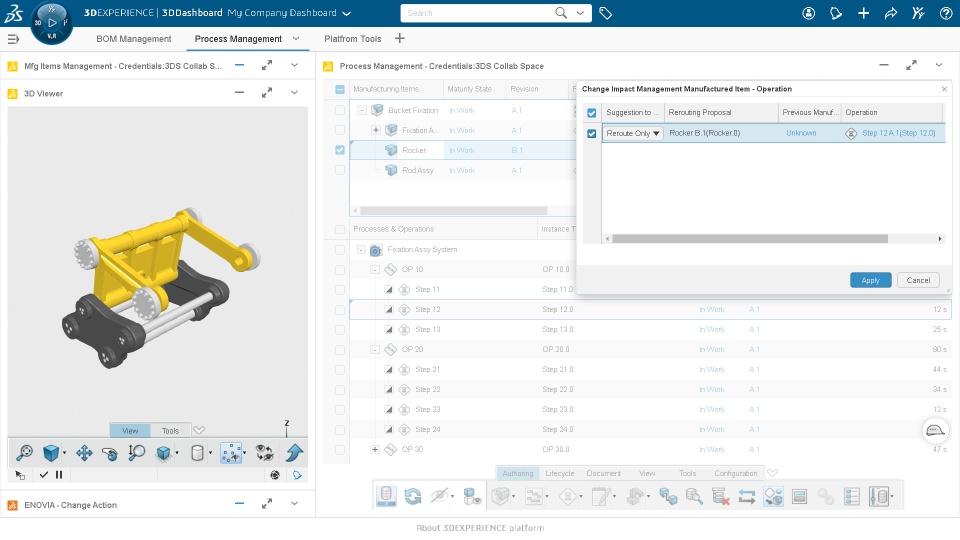Check the OP 10 row checkbox

click(x=340, y=269)
